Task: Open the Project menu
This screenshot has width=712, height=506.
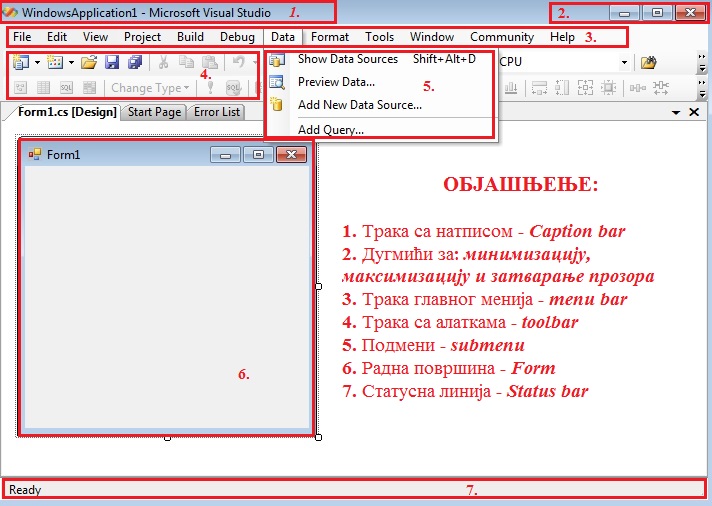Action: pos(142,37)
